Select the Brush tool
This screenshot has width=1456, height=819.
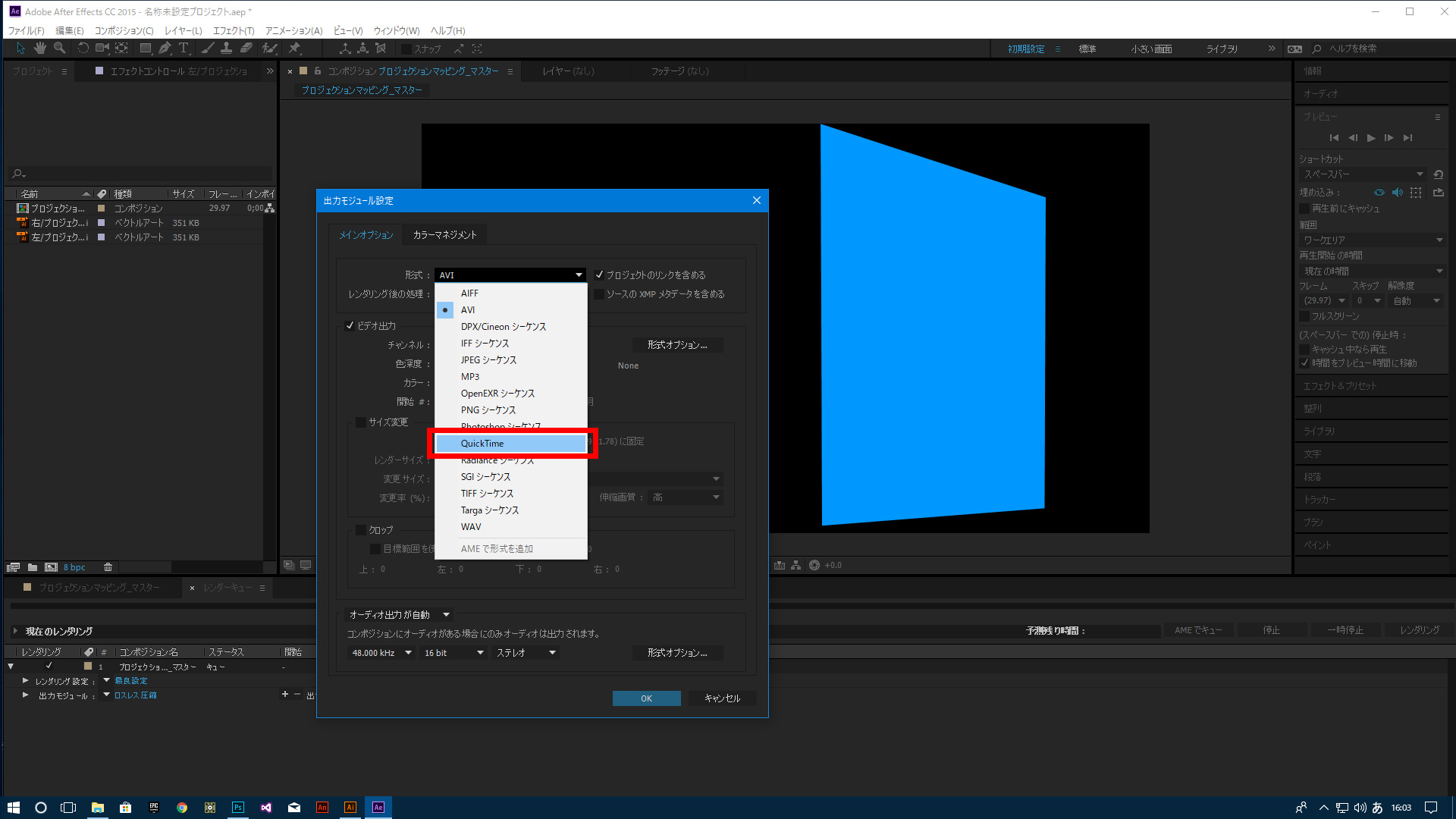(207, 49)
